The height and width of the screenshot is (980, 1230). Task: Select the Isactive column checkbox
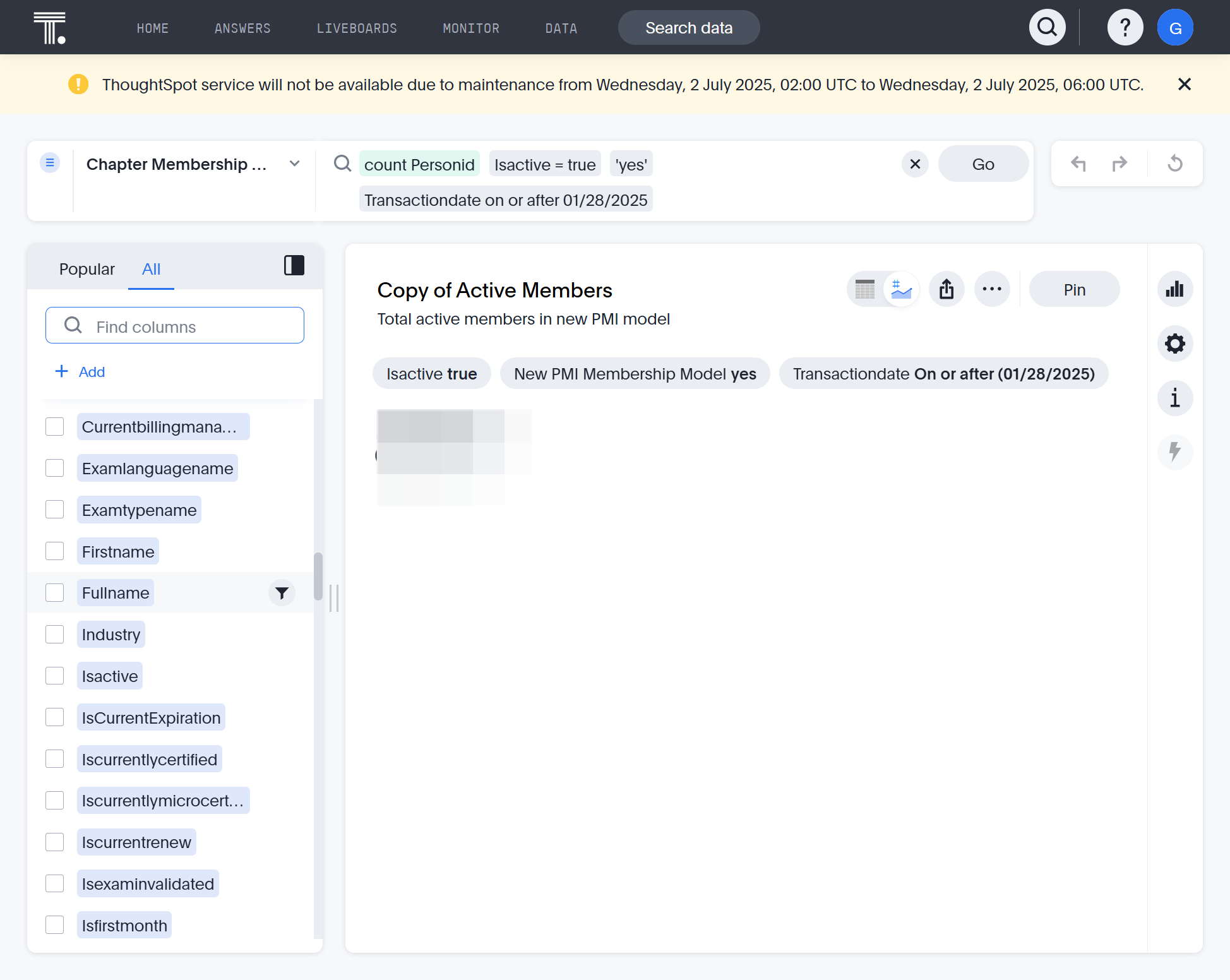click(x=55, y=676)
